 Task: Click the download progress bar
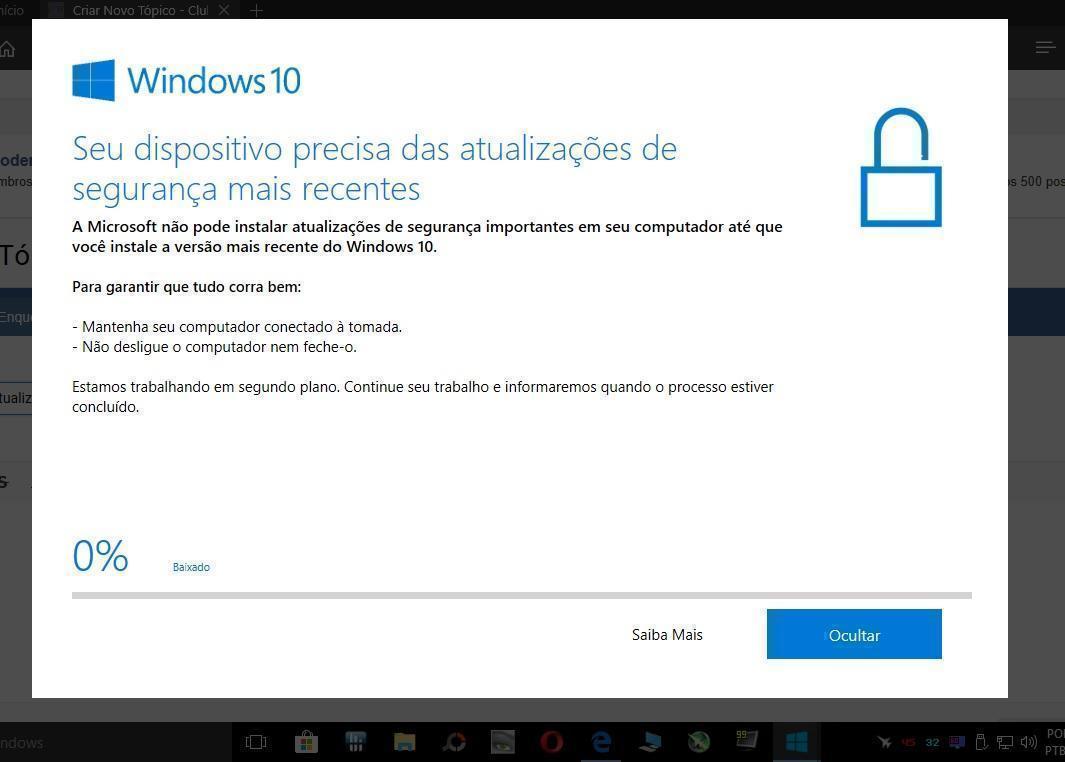pos(522,596)
